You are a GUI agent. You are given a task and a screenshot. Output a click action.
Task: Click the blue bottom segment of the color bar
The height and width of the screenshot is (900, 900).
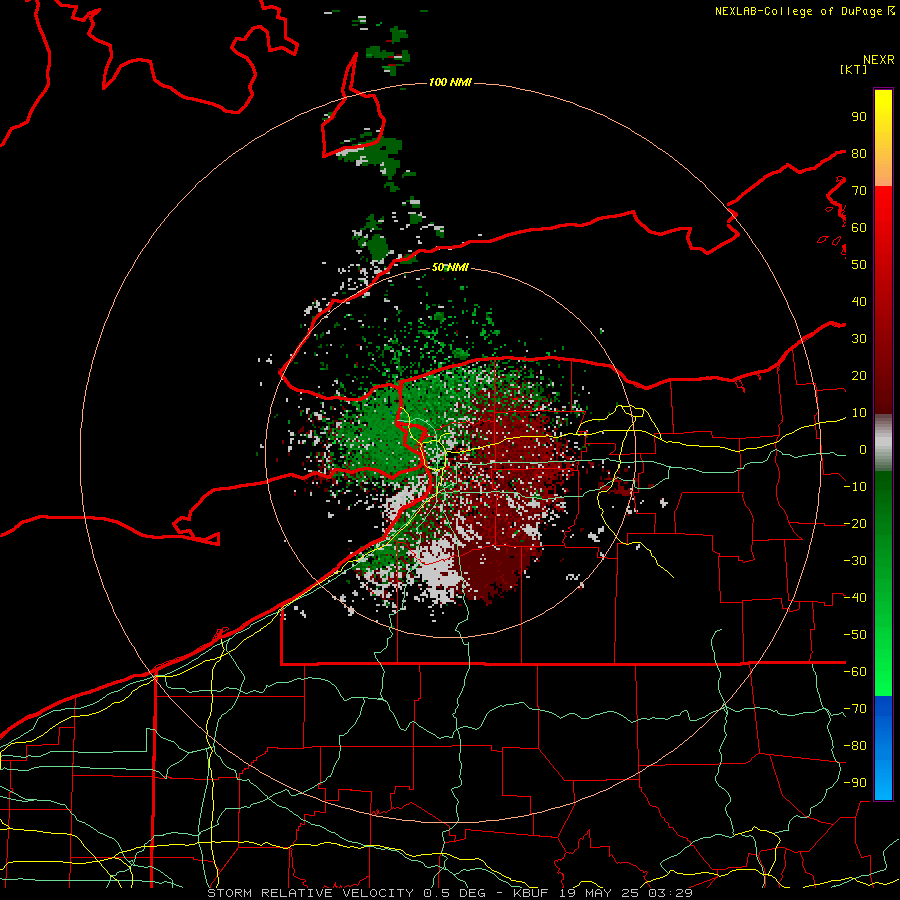pyautogui.click(x=883, y=748)
